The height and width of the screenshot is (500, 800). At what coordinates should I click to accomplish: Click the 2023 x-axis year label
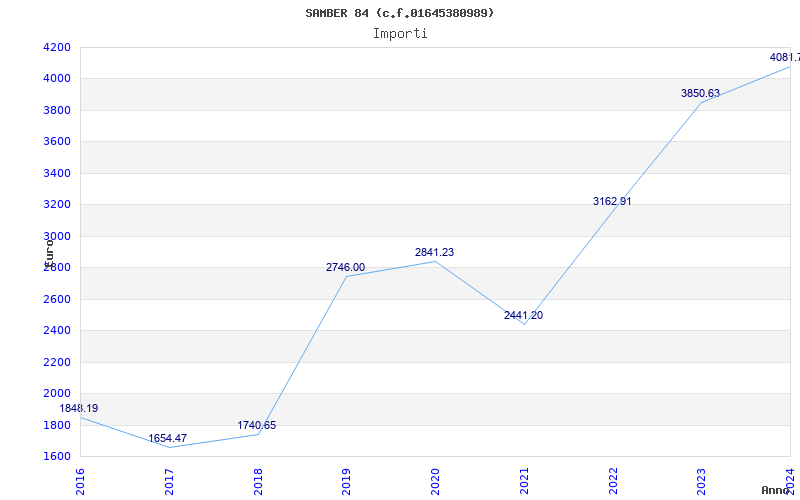(x=702, y=481)
